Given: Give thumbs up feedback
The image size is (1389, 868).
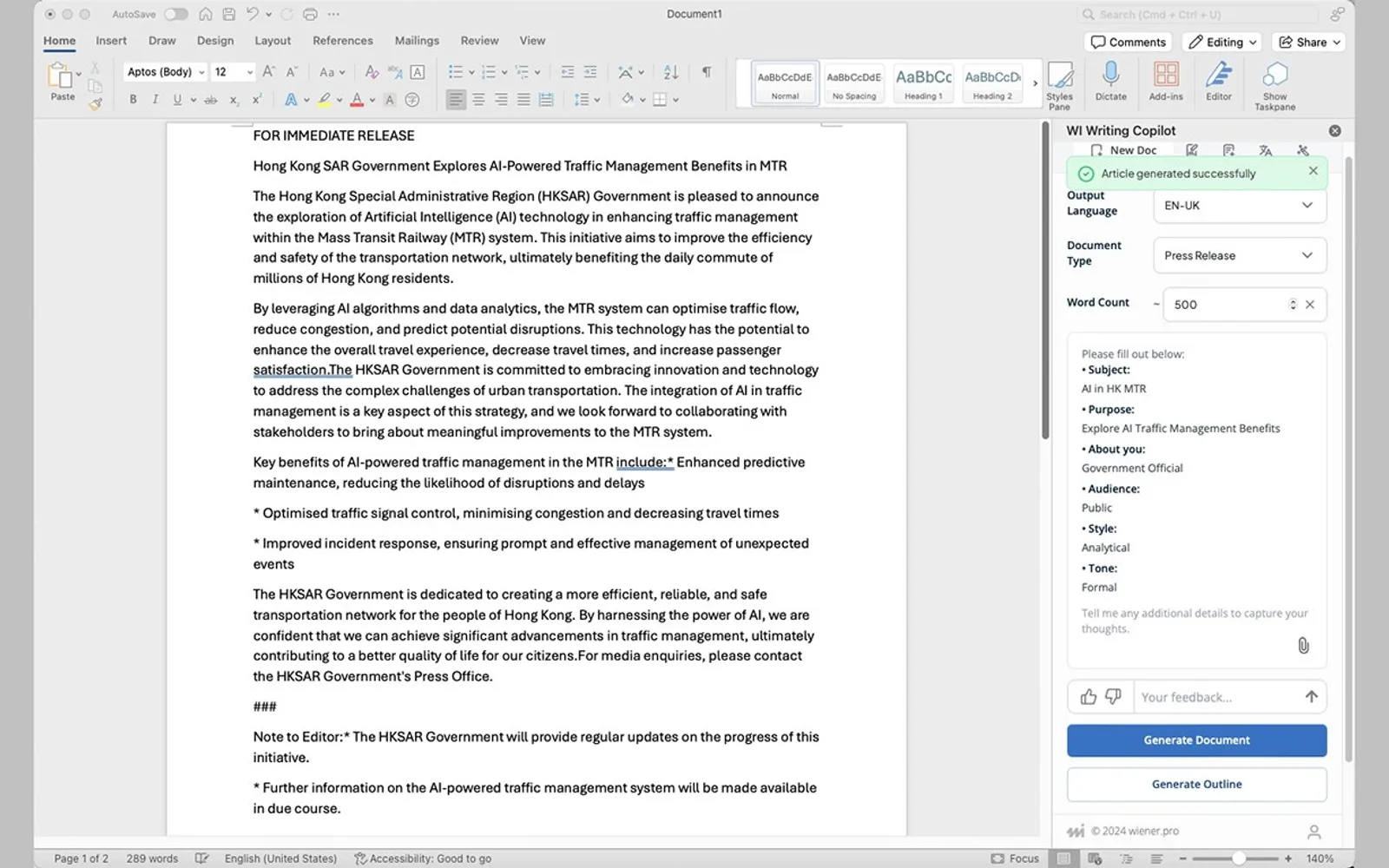Looking at the screenshot, I should point(1089,696).
